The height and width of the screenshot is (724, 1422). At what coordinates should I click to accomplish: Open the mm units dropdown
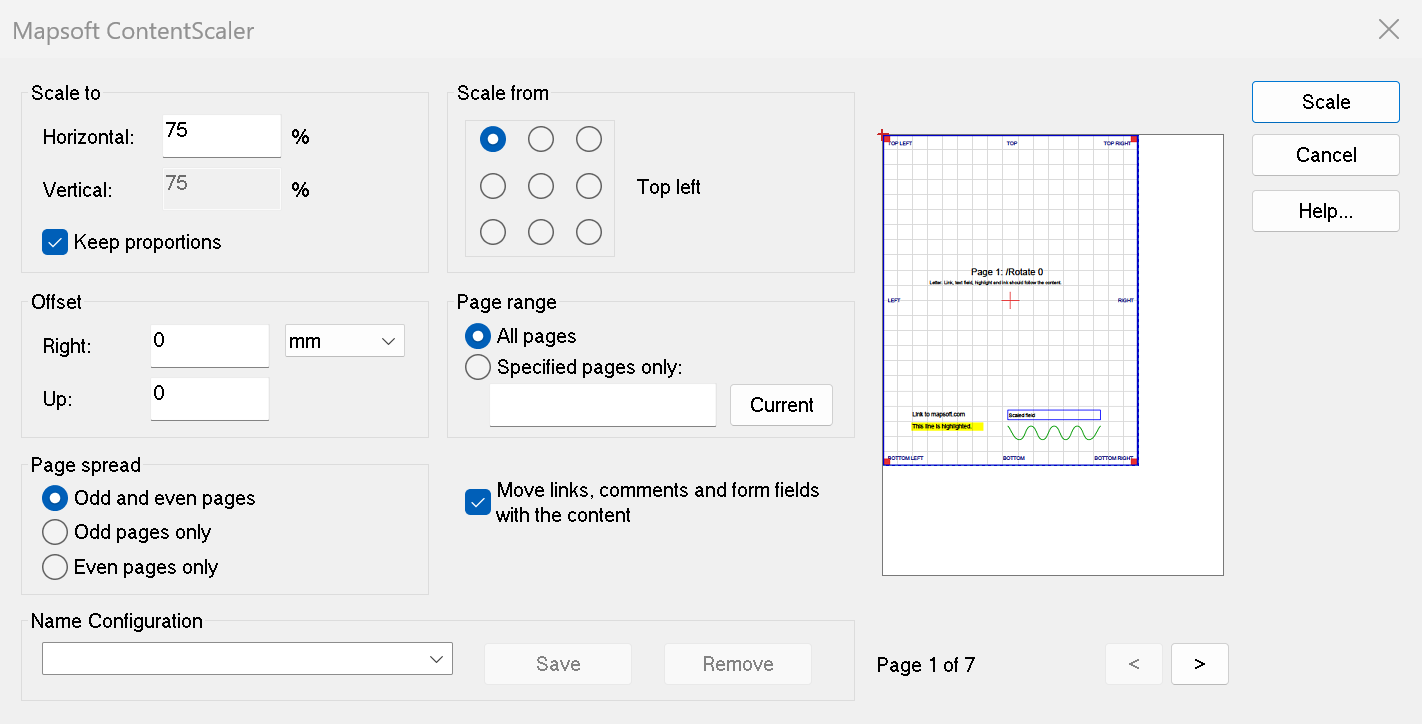click(x=345, y=341)
